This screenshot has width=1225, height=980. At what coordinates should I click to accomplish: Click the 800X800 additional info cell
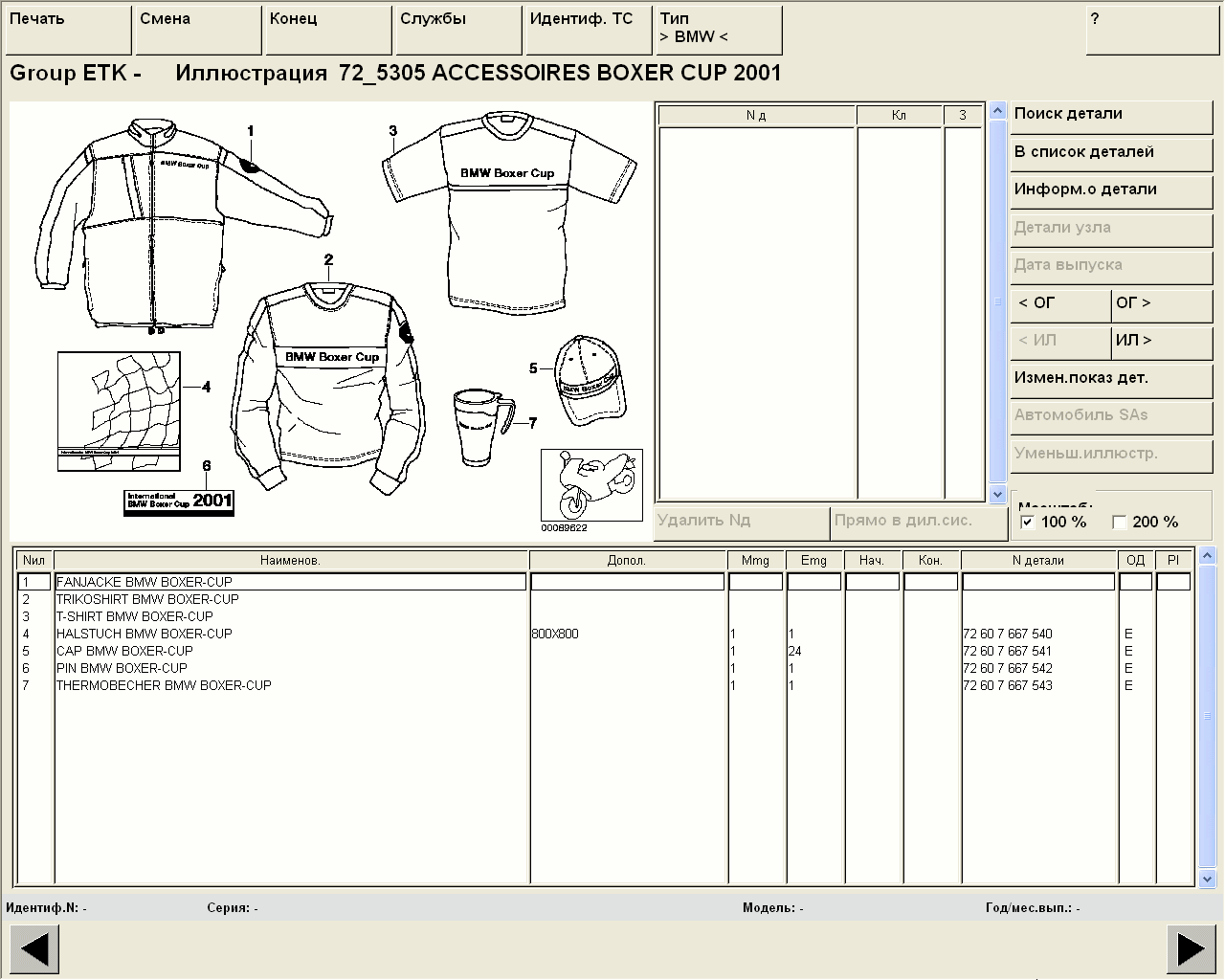click(x=555, y=634)
